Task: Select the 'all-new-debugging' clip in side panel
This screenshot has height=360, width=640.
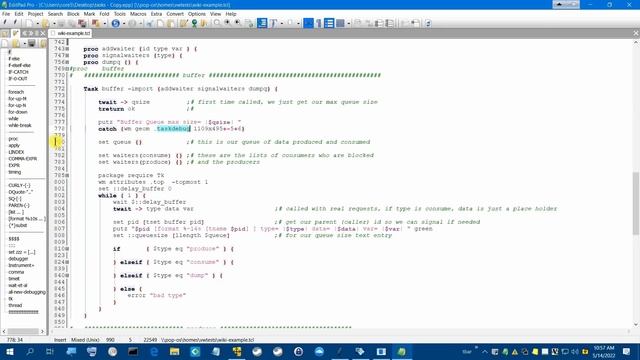Action: coord(27,292)
